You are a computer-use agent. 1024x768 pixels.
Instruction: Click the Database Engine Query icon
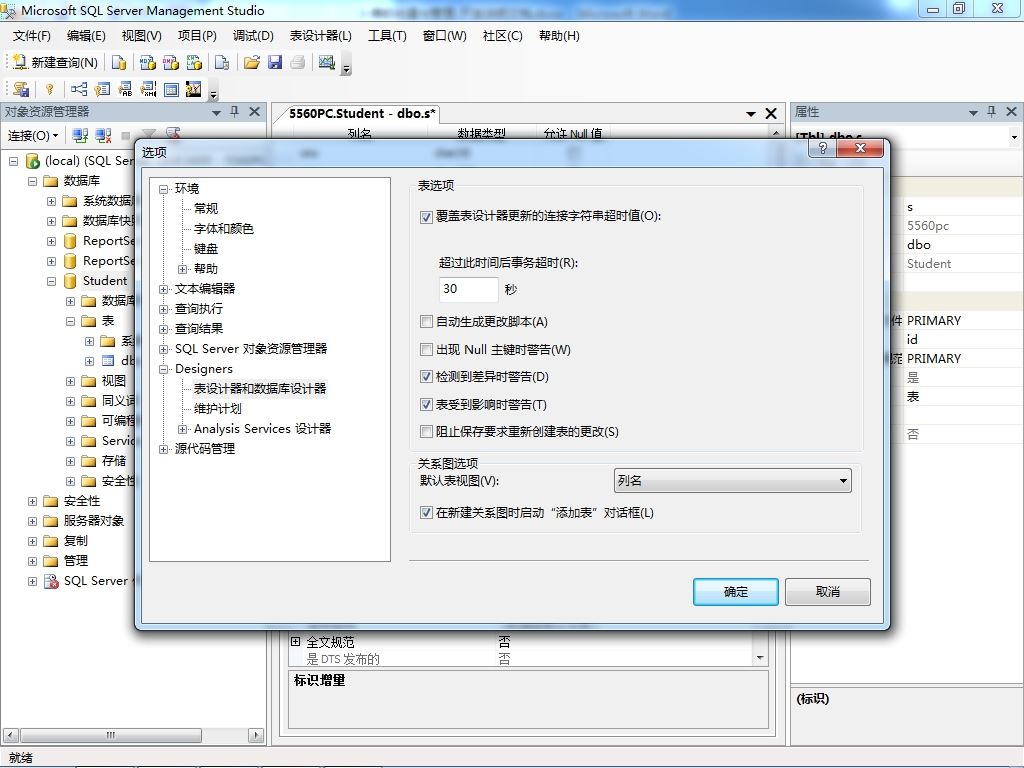(x=119, y=62)
